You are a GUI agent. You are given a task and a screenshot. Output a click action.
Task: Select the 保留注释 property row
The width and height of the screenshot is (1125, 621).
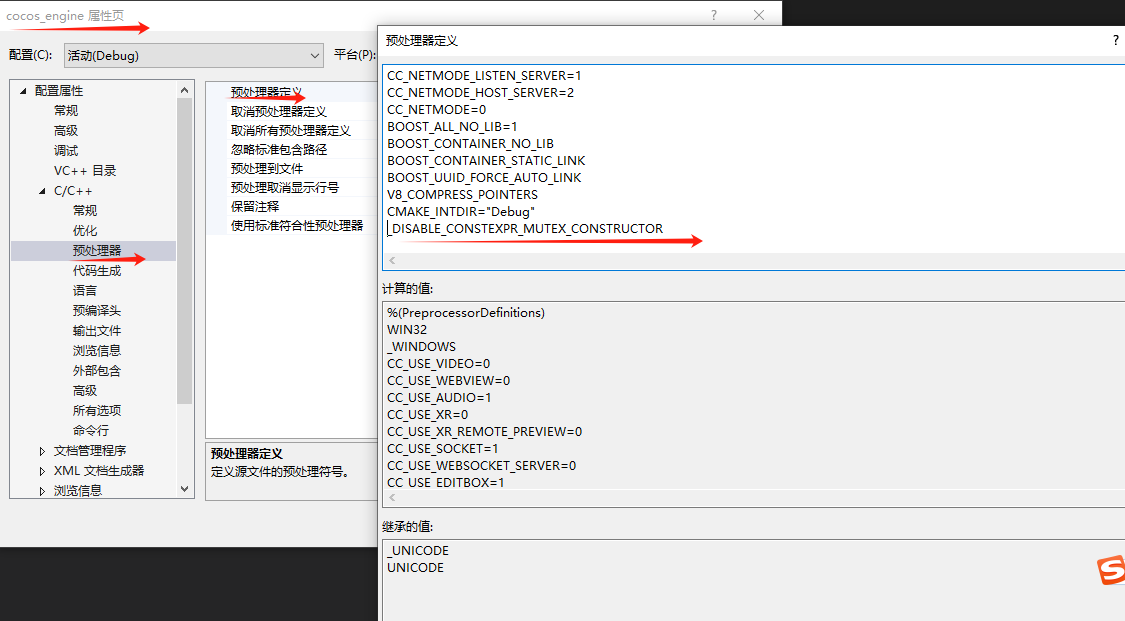pyautogui.click(x=291, y=207)
